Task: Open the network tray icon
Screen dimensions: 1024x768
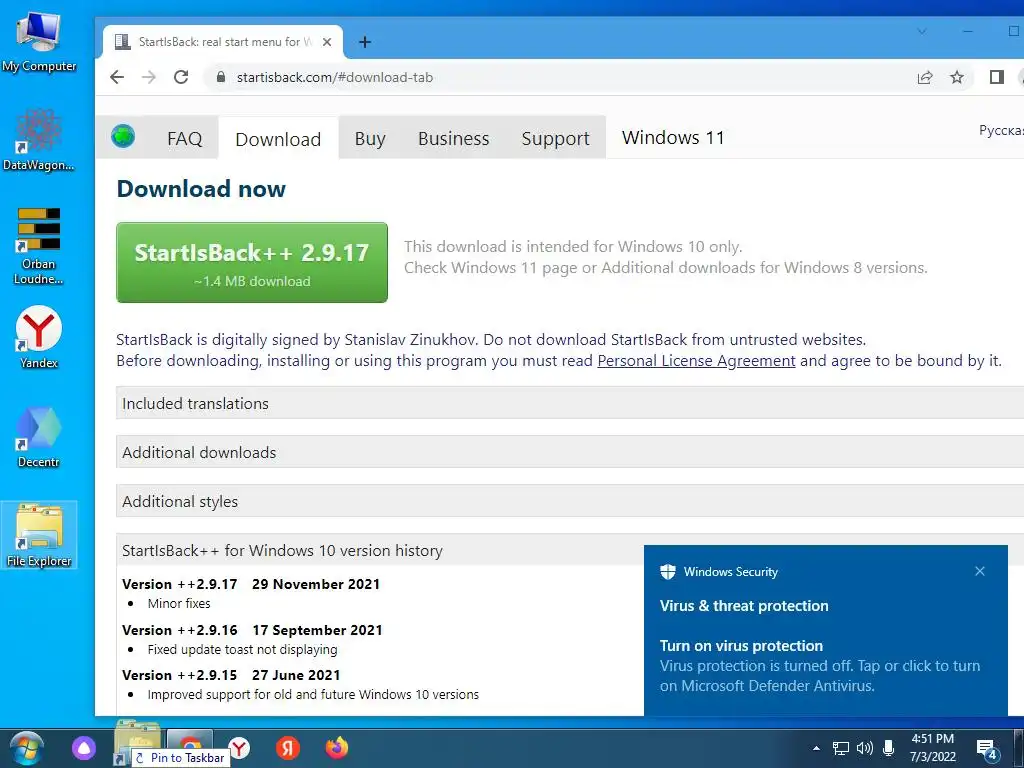Action: click(840, 748)
